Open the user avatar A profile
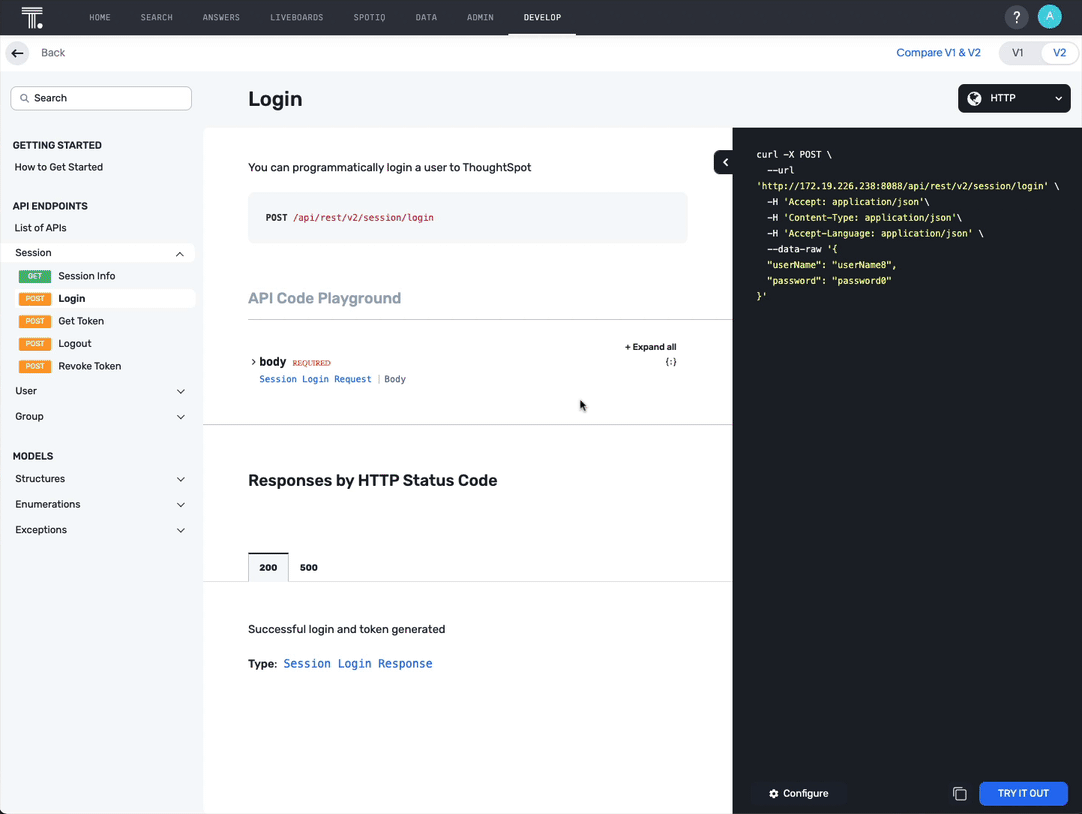The height and width of the screenshot is (814, 1082). click(1050, 17)
